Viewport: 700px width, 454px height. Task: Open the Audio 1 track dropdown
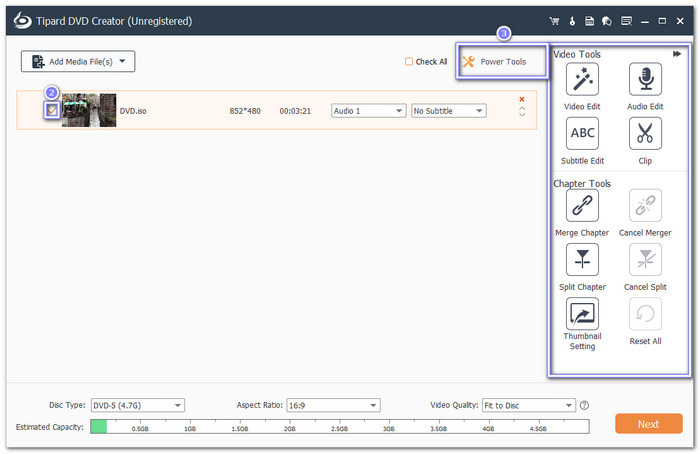(x=368, y=111)
